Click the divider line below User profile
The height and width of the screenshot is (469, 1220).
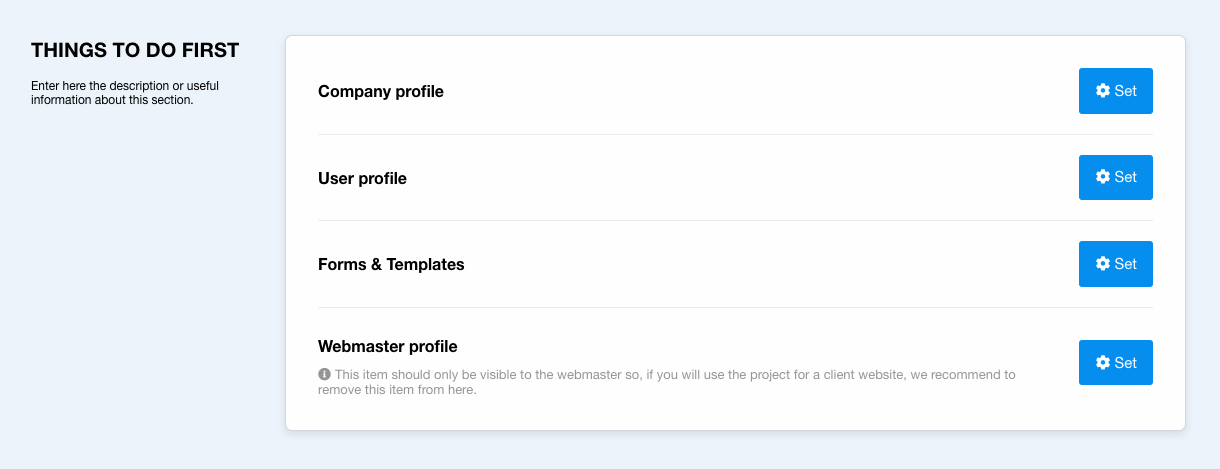(735, 220)
